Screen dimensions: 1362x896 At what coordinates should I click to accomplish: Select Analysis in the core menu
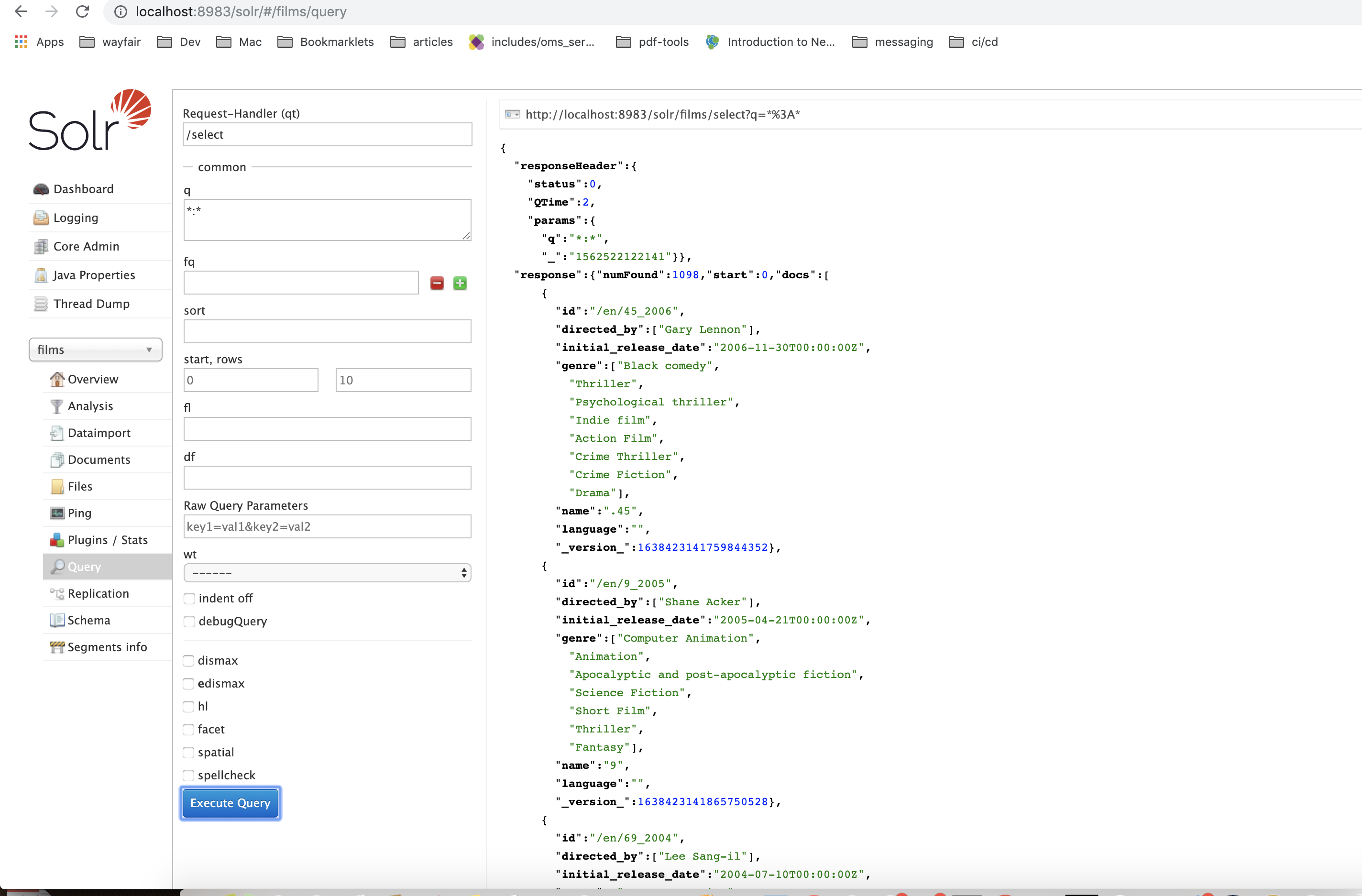coord(90,405)
